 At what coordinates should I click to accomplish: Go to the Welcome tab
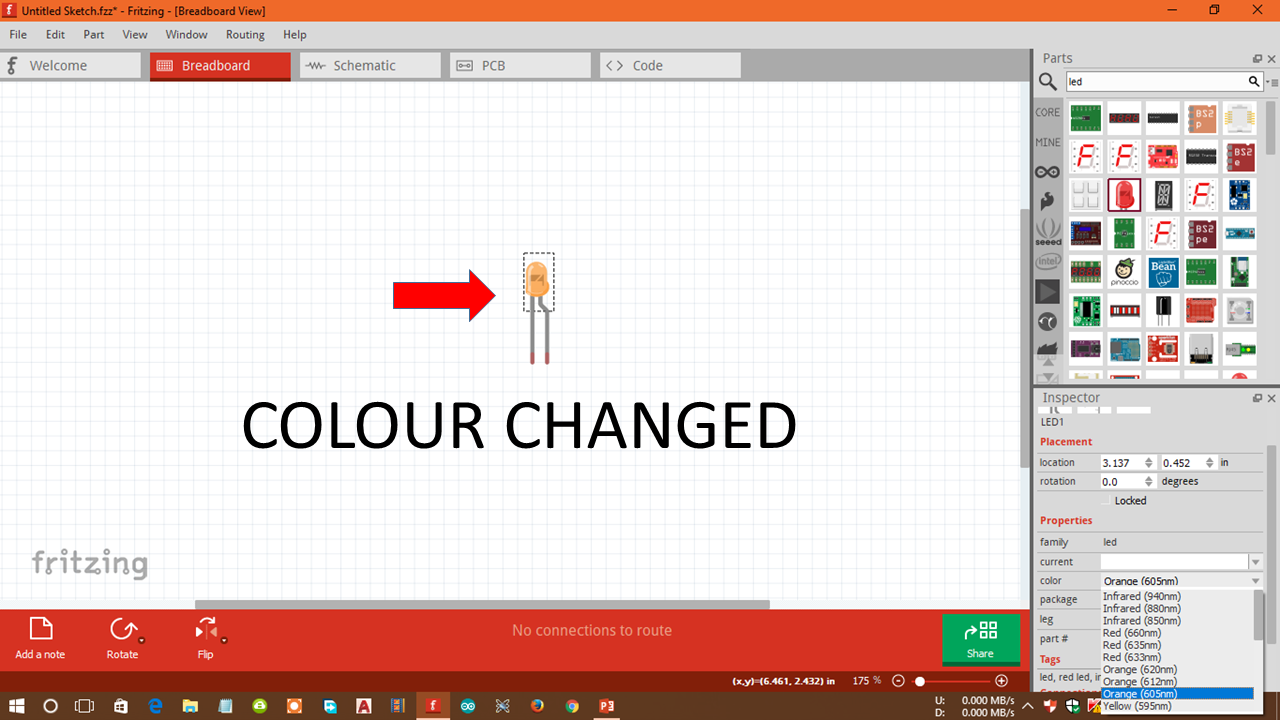tap(70, 65)
